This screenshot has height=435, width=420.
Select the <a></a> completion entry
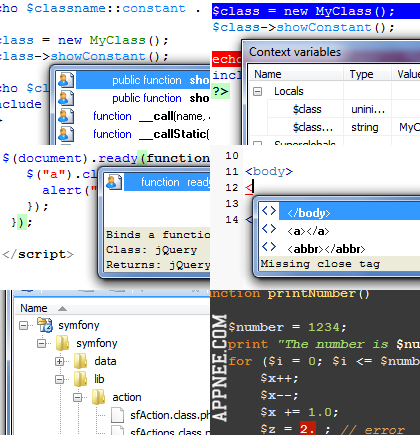(308, 231)
